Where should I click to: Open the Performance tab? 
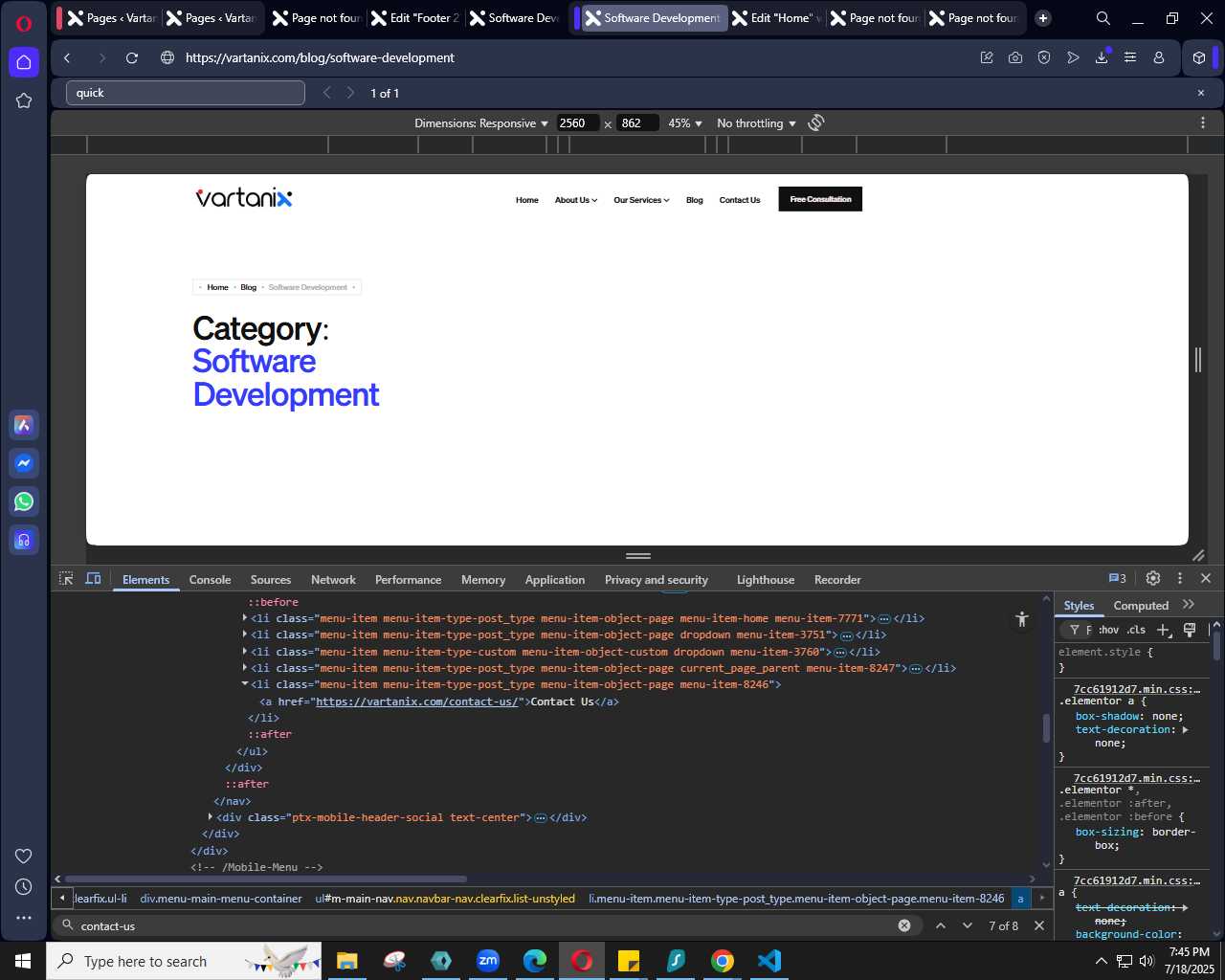click(x=408, y=579)
